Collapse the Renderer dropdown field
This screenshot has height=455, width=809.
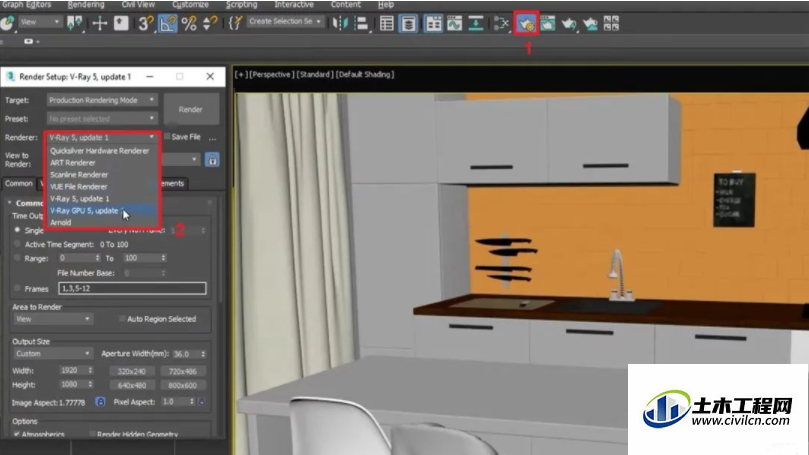pyautogui.click(x=102, y=138)
